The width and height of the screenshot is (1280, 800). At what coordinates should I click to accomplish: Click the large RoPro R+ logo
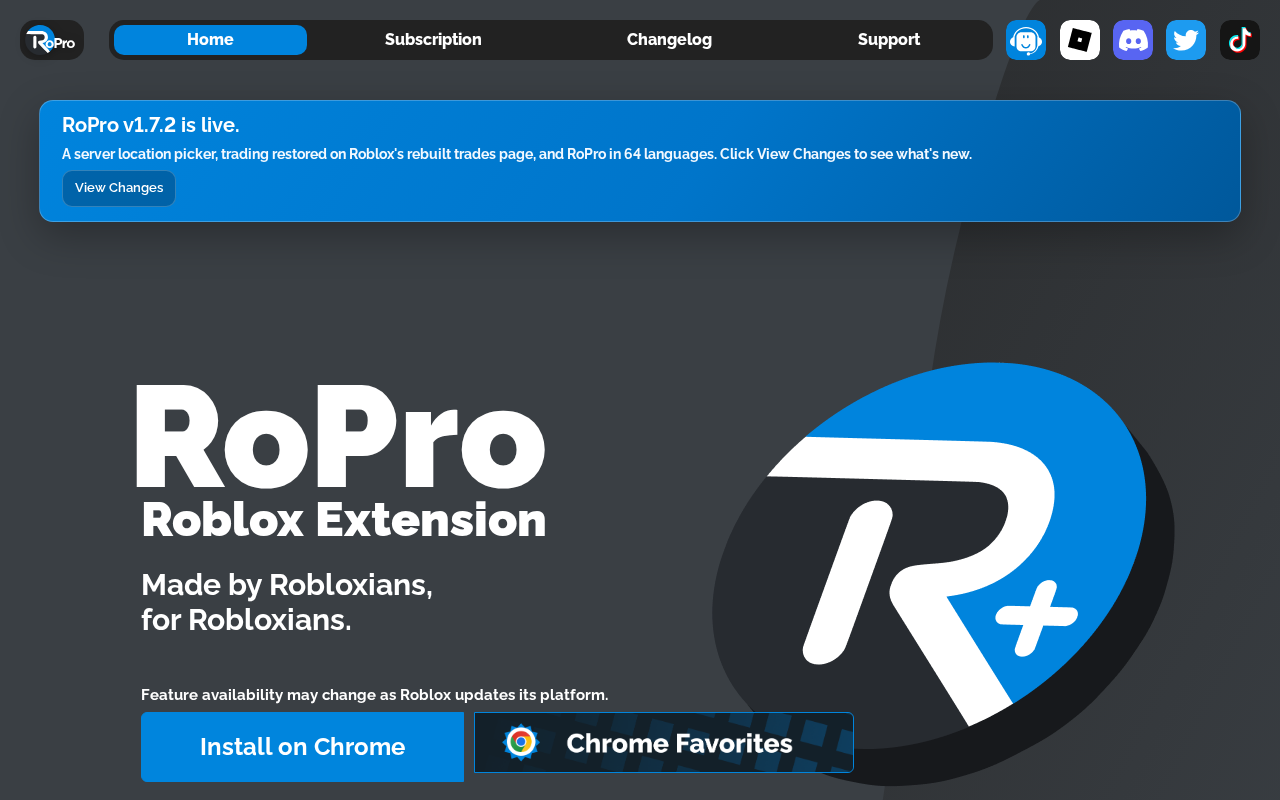943,573
